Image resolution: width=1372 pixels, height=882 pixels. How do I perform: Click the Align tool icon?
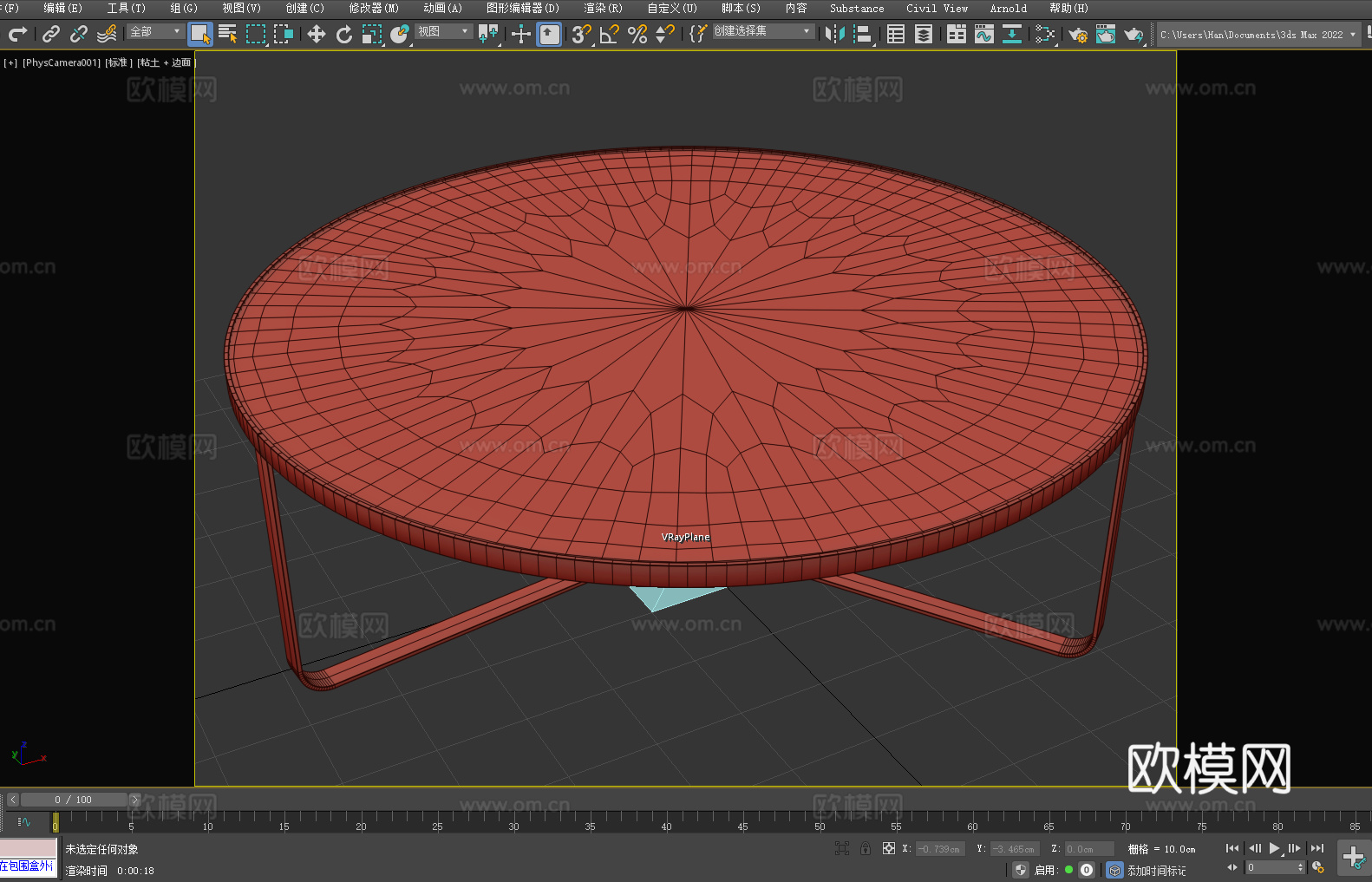click(x=863, y=34)
